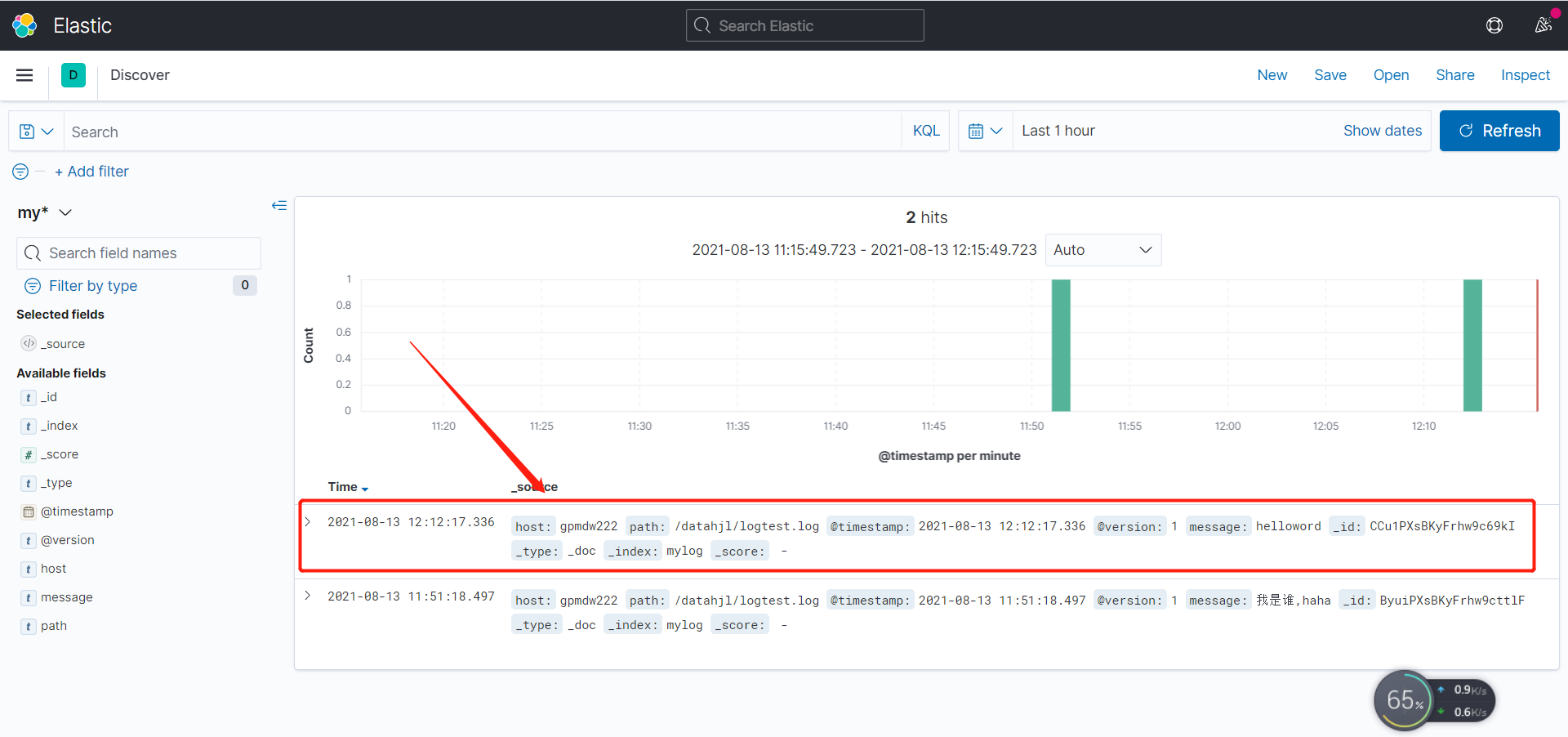The height and width of the screenshot is (737, 1568).
Task: Focus the Search field names input
Action: tap(139, 253)
